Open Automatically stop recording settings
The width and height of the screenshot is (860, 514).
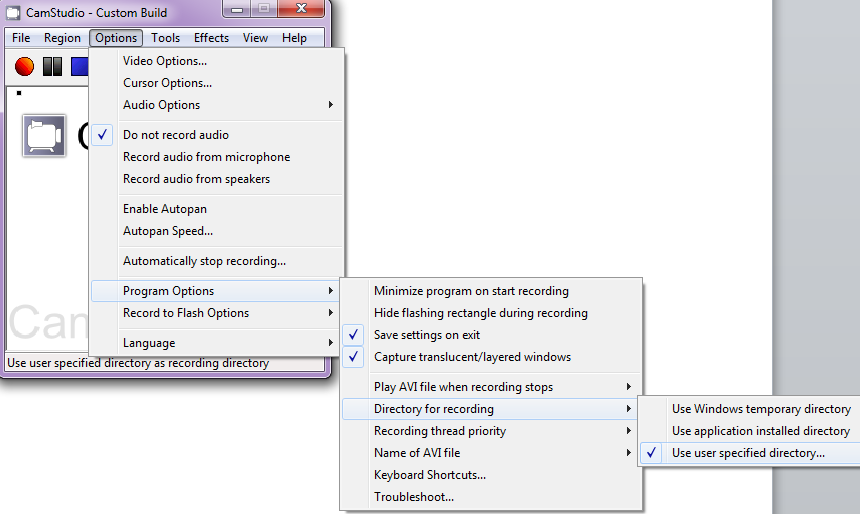coord(217,261)
